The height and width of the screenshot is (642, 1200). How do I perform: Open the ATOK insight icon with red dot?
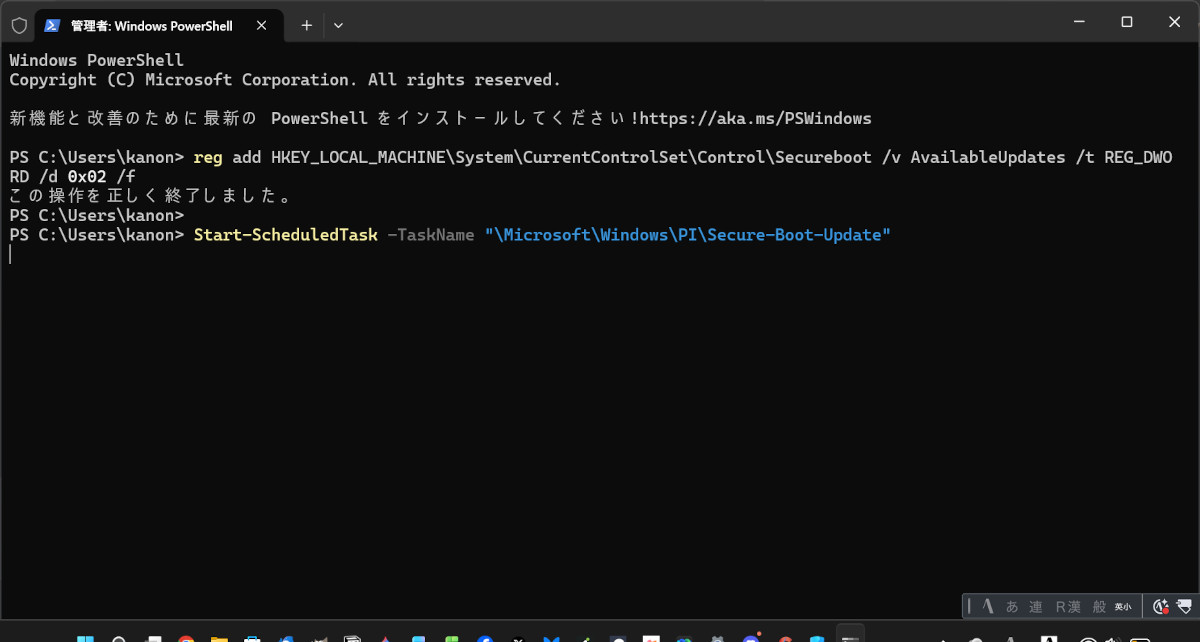click(1161, 606)
